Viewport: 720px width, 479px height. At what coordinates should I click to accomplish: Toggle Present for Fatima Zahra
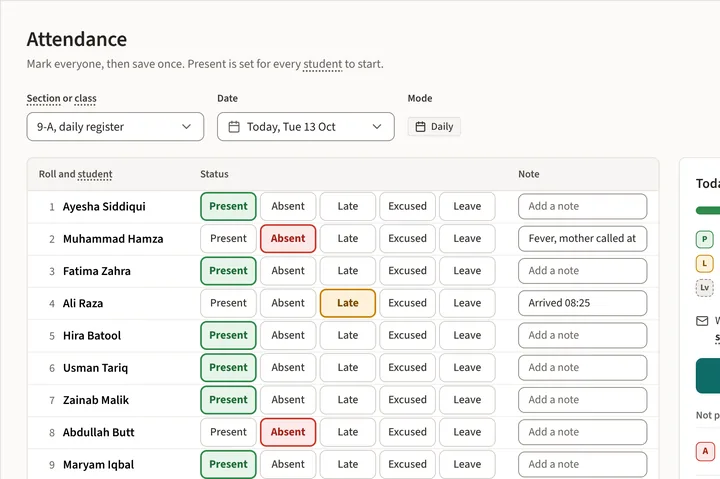pyautogui.click(x=228, y=271)
